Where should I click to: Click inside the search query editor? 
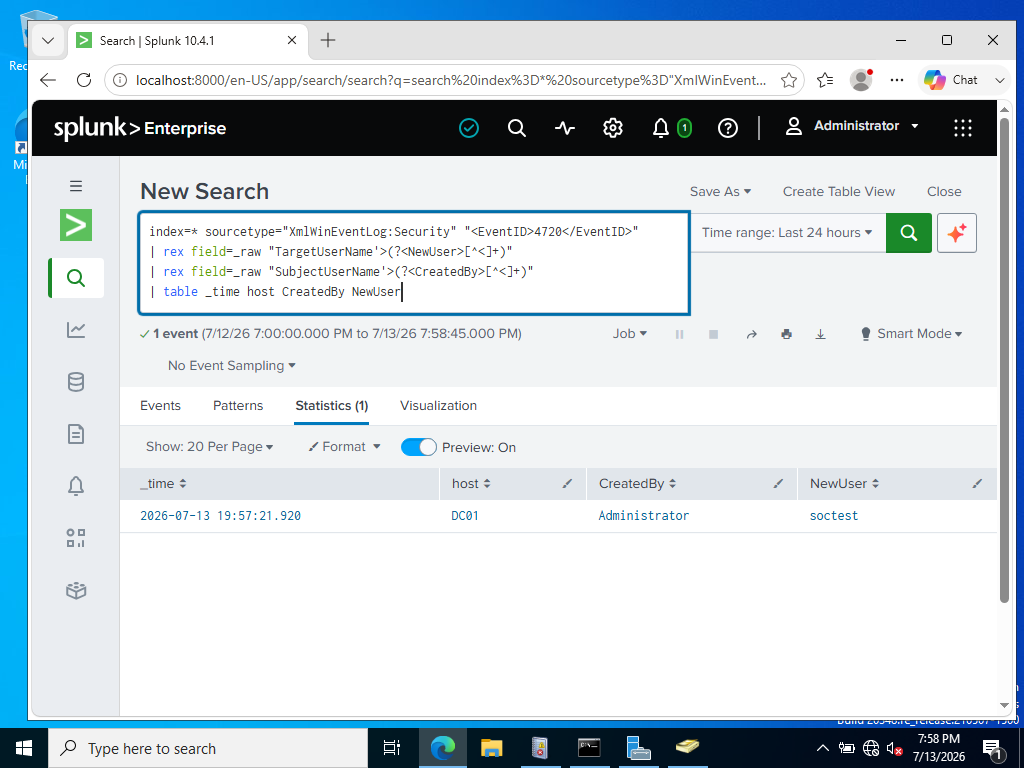click(414, 263)
